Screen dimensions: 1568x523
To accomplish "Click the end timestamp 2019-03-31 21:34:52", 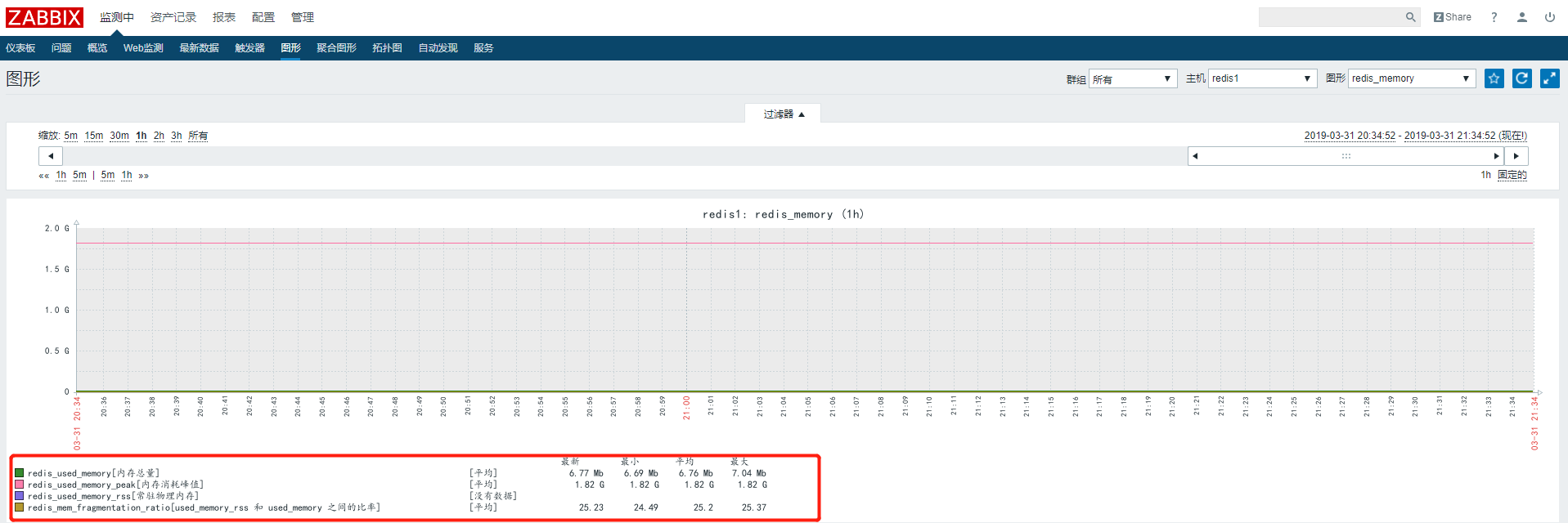I will click(x=1450, y=136).
